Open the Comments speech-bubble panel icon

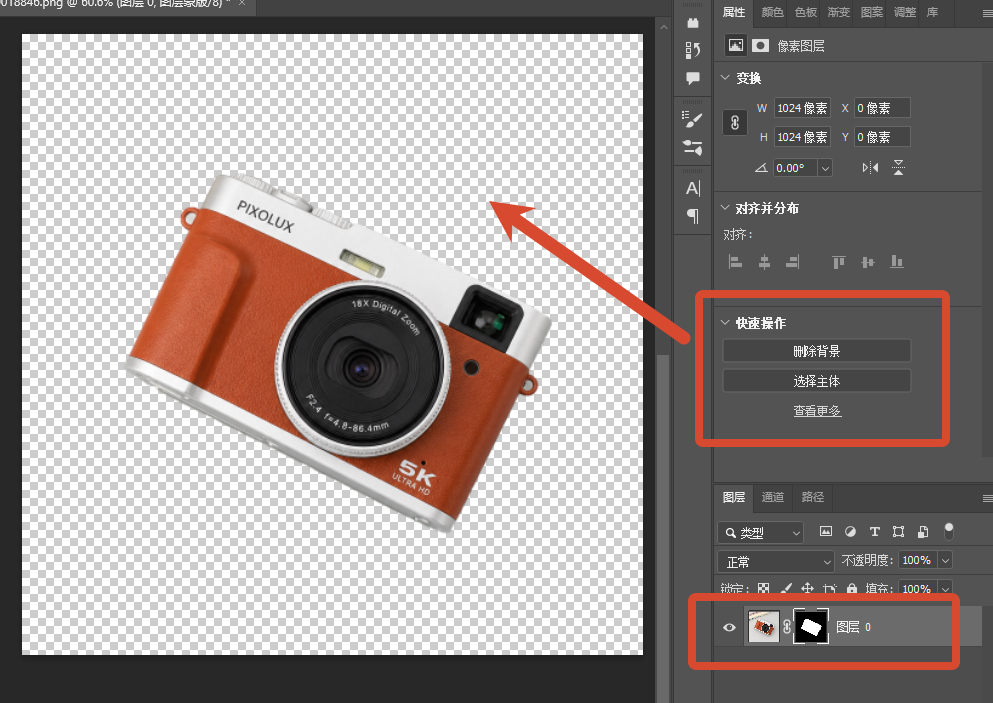(x=693, y=78)
